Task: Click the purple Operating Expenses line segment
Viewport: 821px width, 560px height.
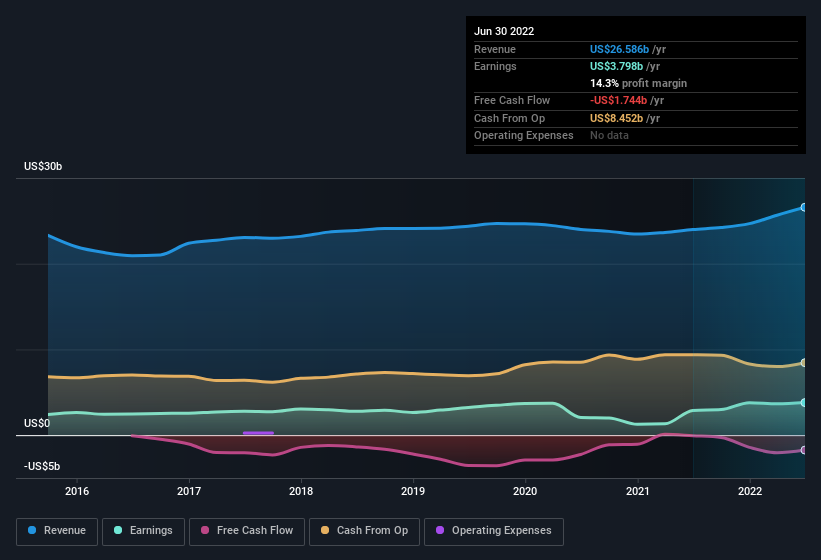Action: coord(258,433)
